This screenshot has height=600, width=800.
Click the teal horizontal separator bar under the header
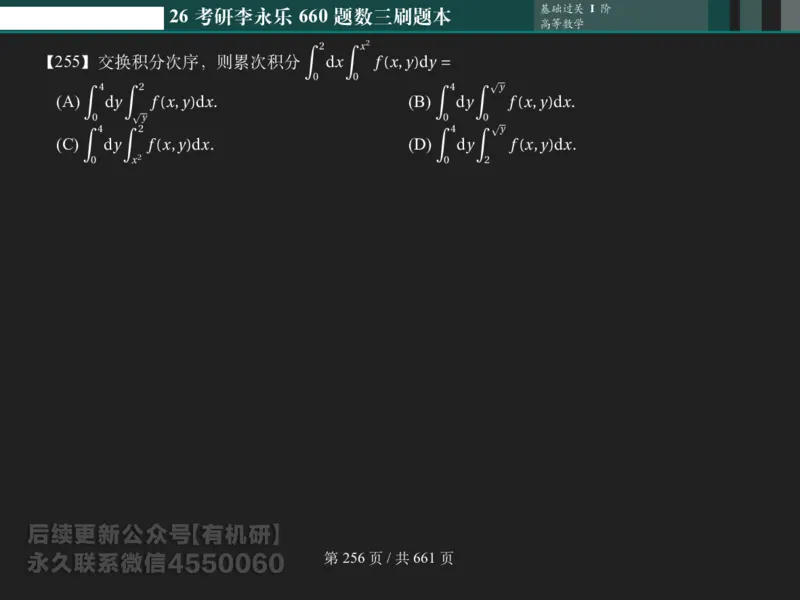[400, 31]
